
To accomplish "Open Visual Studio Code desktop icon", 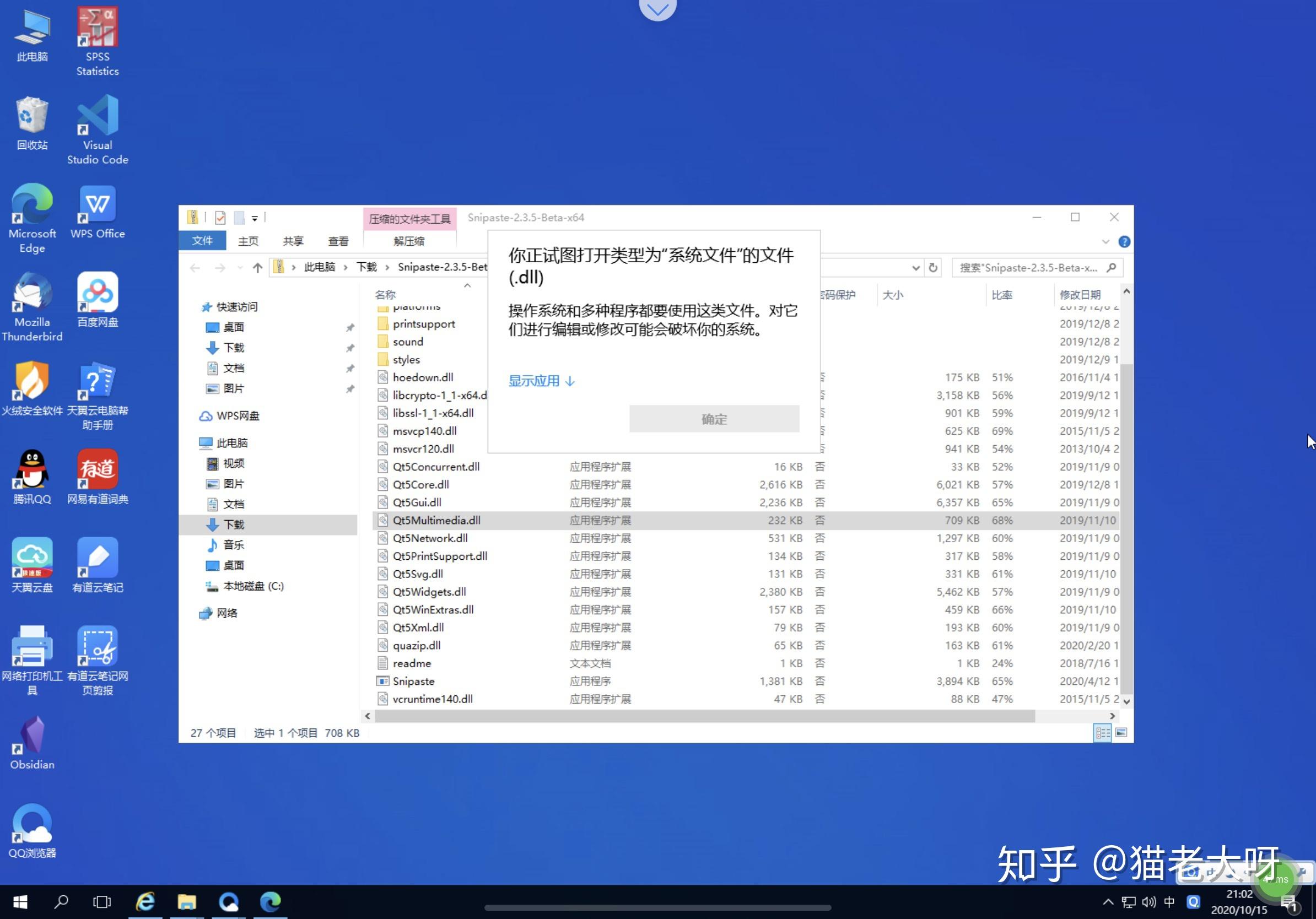I will [98, 130].
